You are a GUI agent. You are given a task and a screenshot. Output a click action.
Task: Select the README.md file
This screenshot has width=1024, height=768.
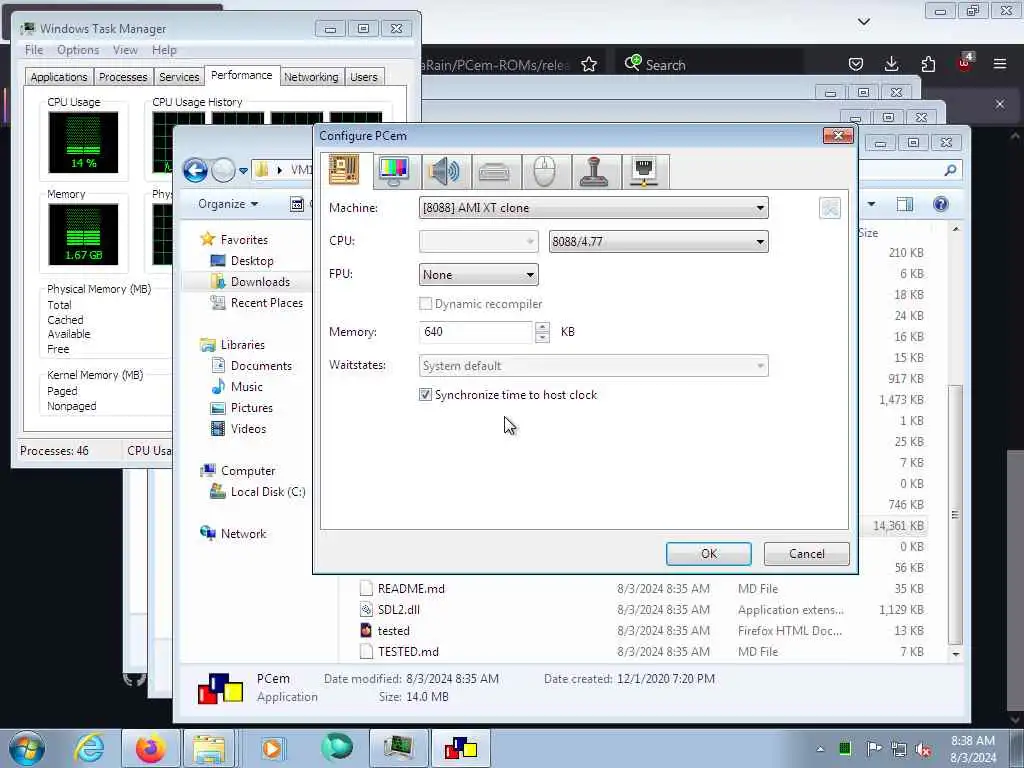(411, 588)
